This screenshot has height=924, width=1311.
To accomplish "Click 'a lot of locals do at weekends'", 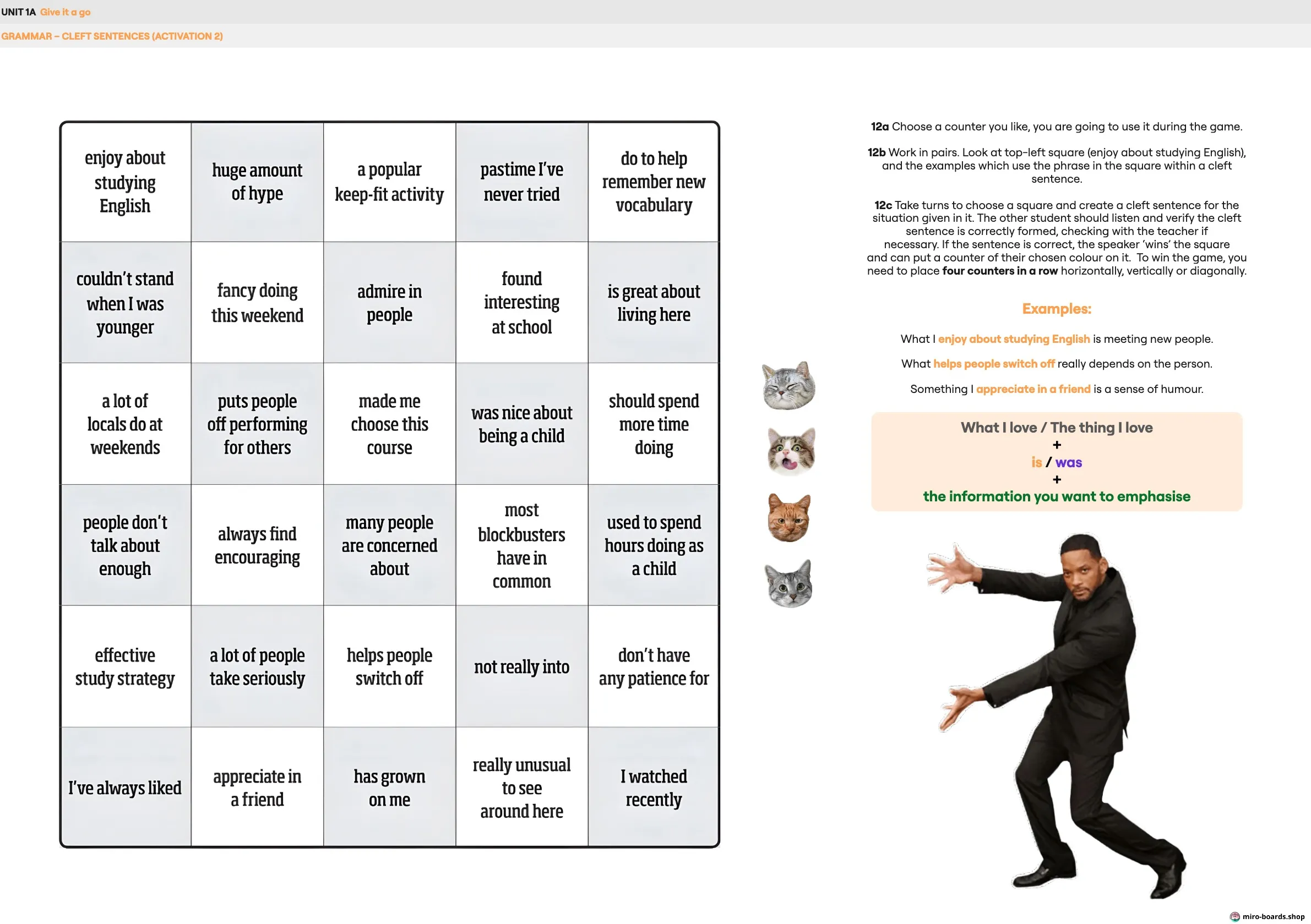I will click(x=126, y=424).
